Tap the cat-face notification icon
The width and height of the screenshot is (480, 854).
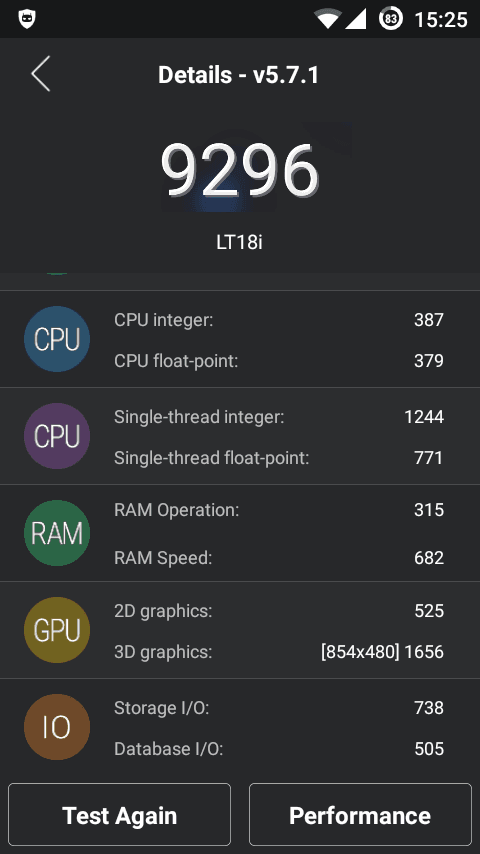[x=26, y=19]
